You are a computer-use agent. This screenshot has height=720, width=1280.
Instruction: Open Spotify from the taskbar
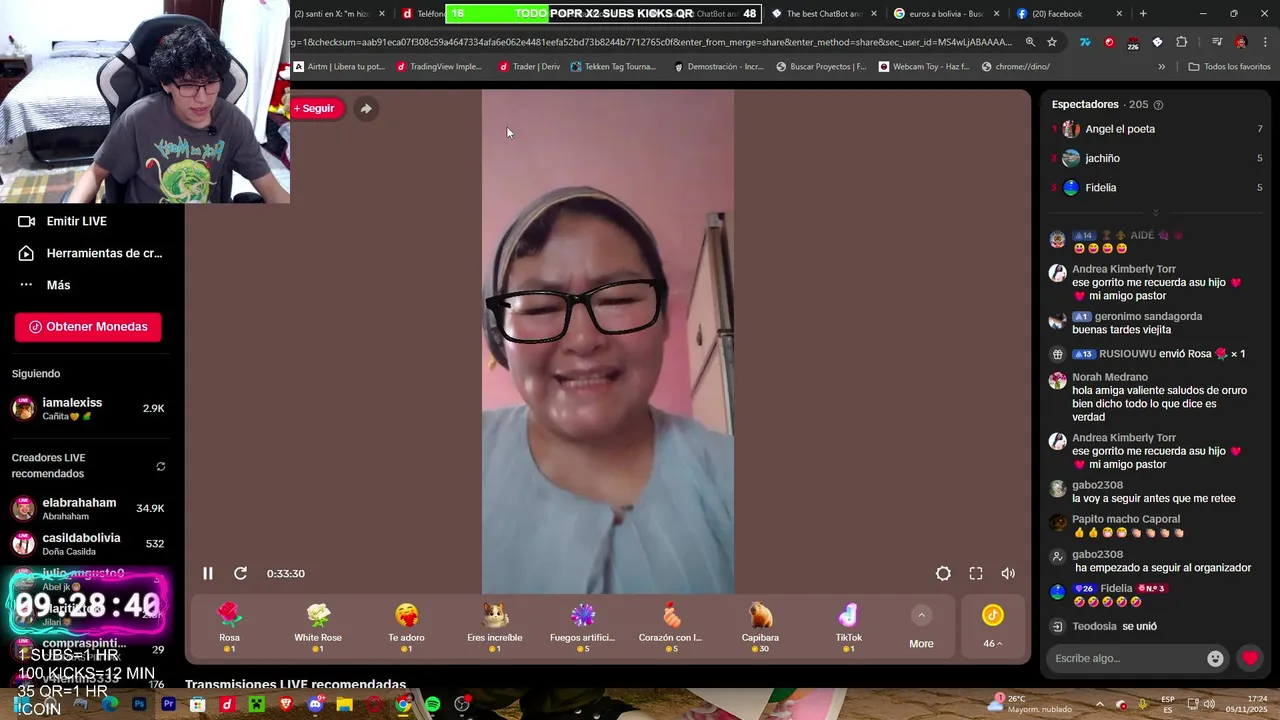pos(432,705)
